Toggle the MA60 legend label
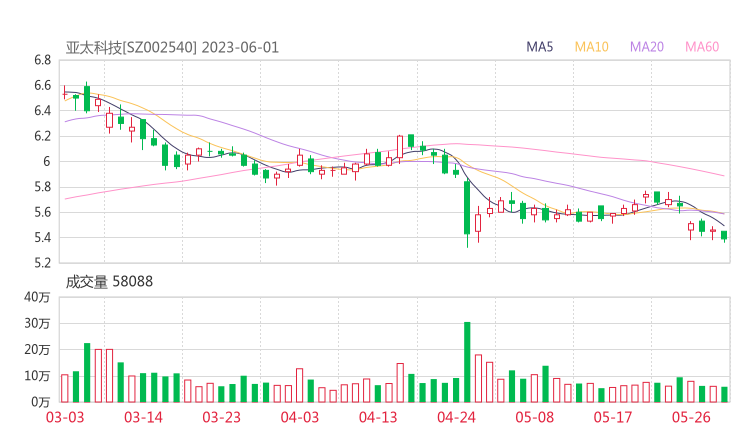Screen dimensions: 740x440 click(702, 47)
